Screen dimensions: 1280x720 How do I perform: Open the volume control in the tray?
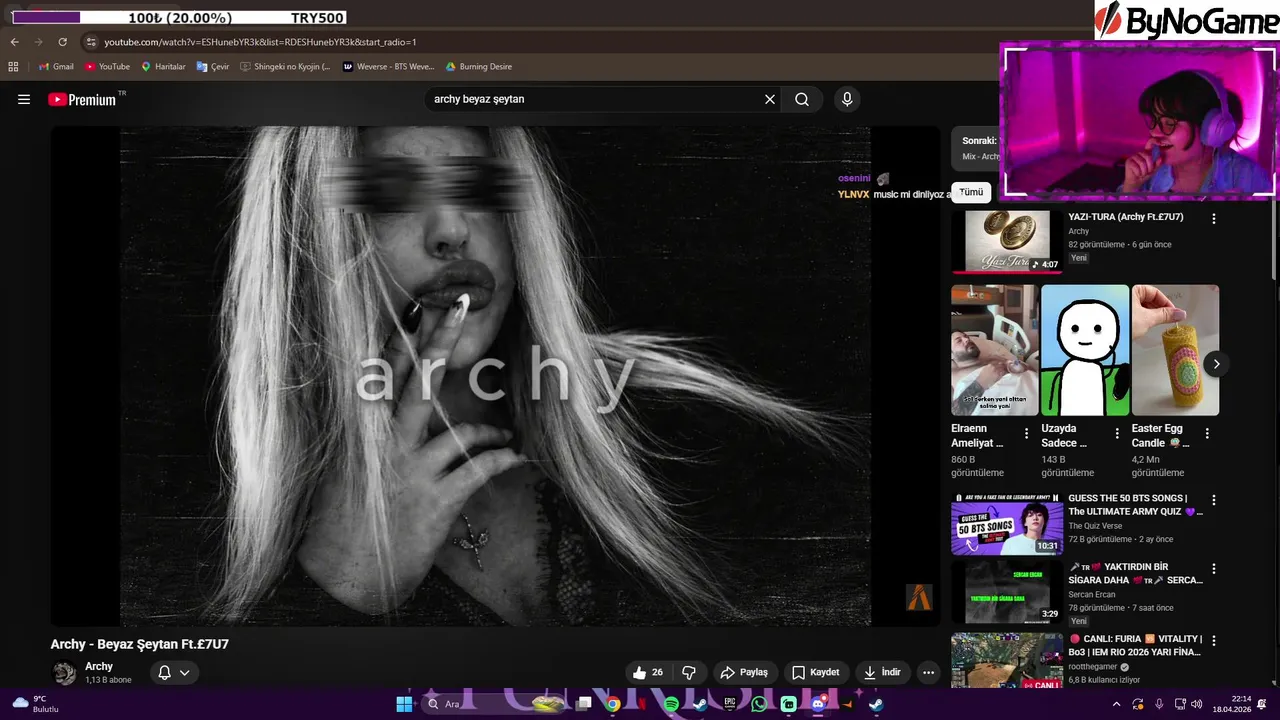[1196, 704]
